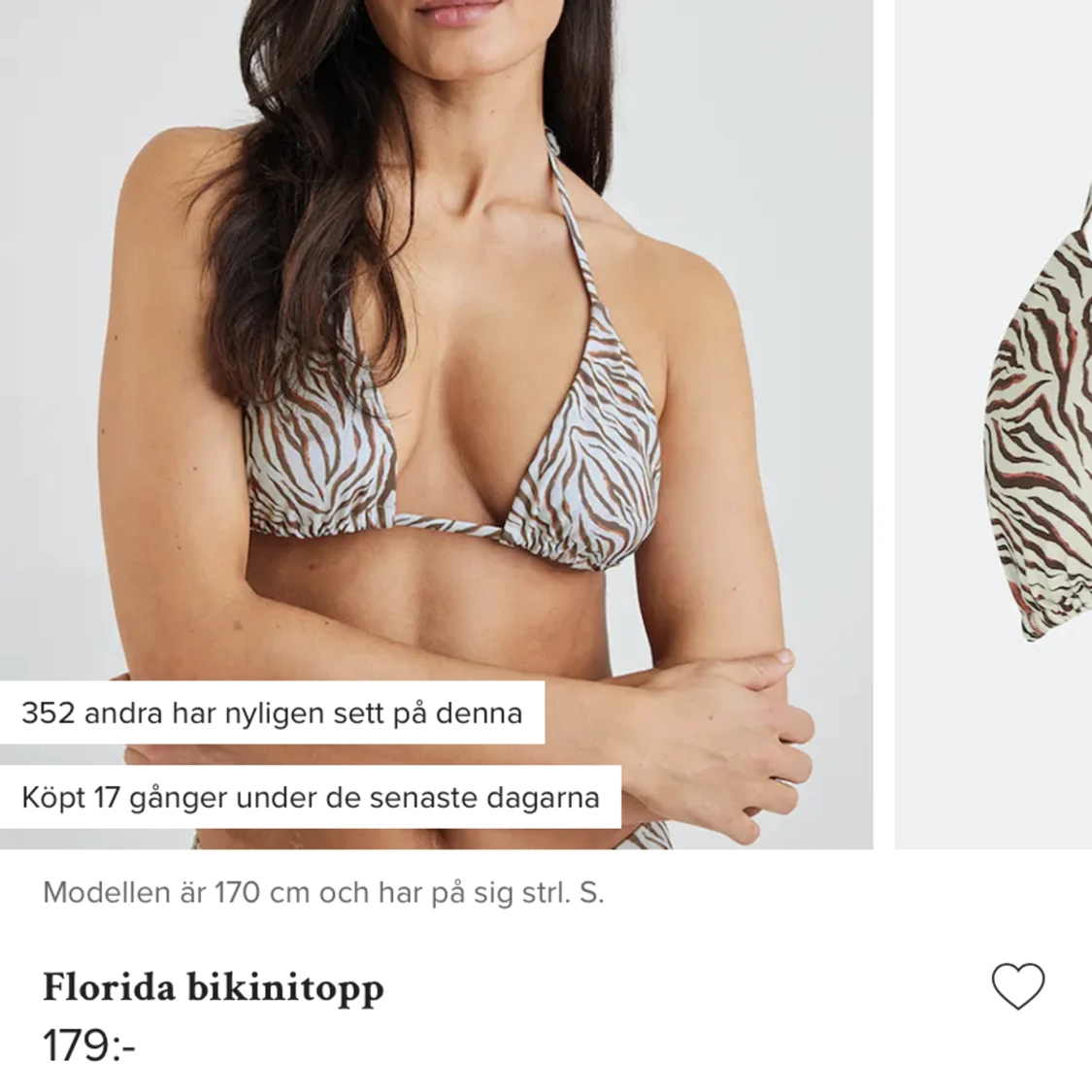Viewport: 1092px width, 1092px height.
Task: Click the number 17 in the purchases badge
Action: pyautogui.click(x=107, y=798)
